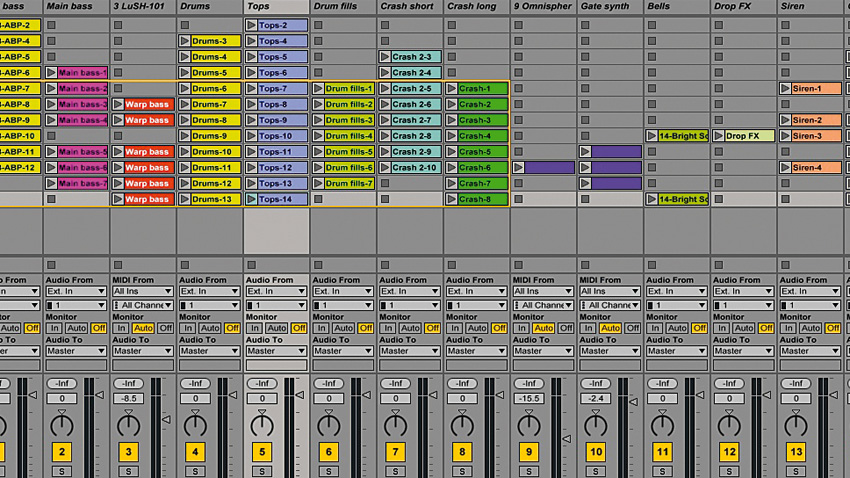Select the Crash short track header
Image resolution: width=850 pixels, height=478 pixels.
click(409, 7)
